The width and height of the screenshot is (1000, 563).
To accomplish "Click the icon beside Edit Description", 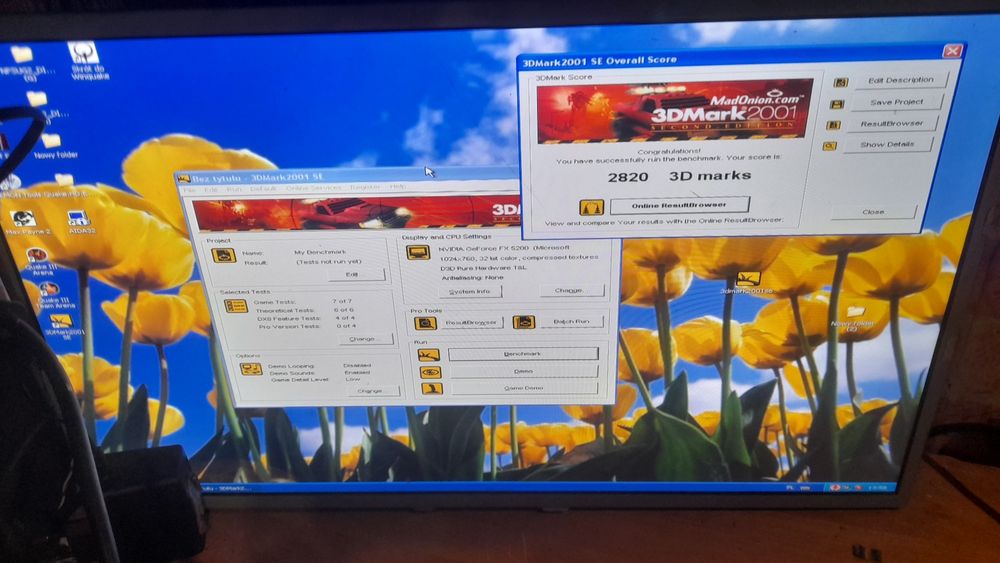I will [841, 82].
